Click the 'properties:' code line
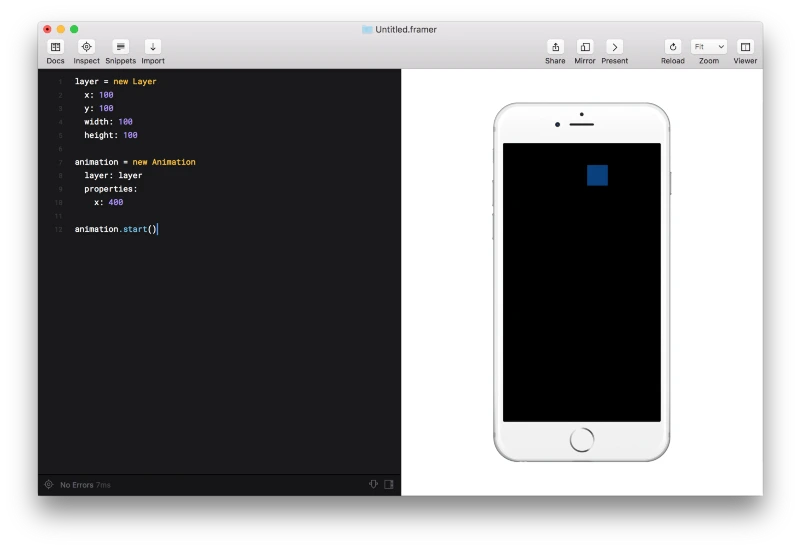Image resolution: width=800 pixels, height=548 pixels. click(x=111, y=189)
